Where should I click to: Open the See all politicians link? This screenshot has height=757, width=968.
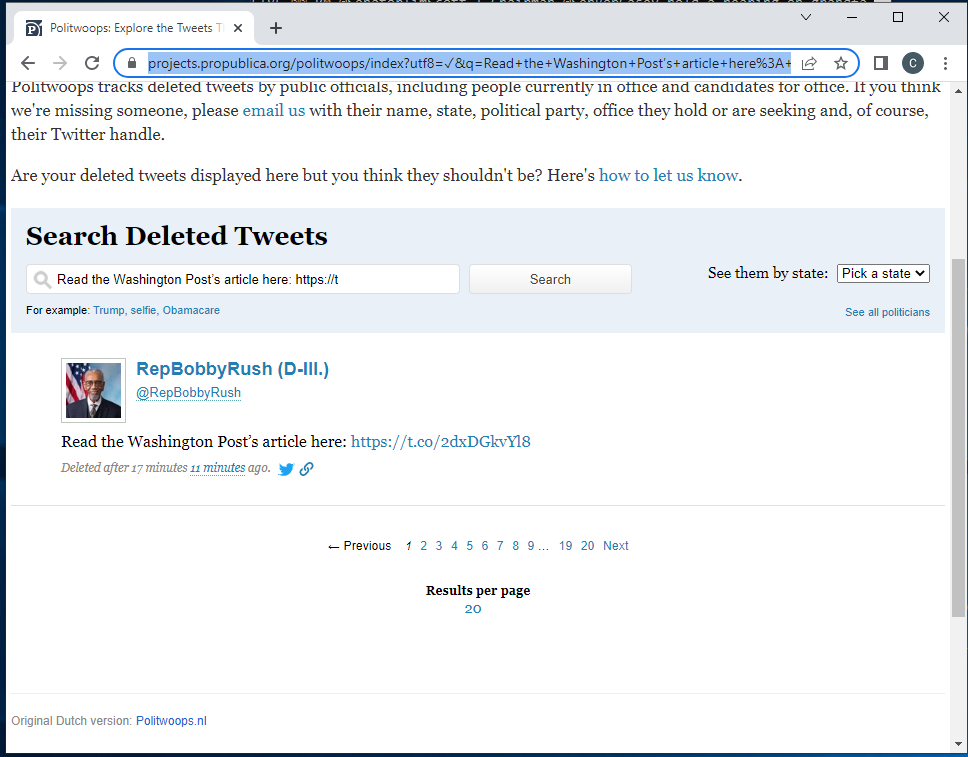tap(887, 312)
